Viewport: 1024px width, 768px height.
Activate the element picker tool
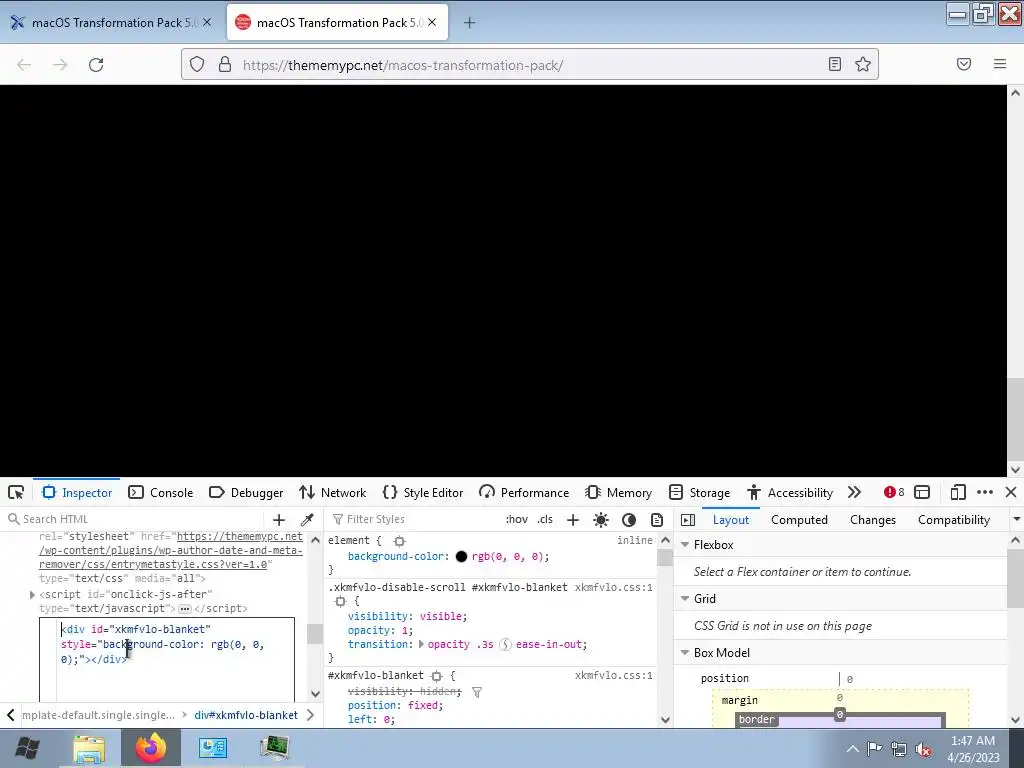pyautogui.click(x=16, y=492)
